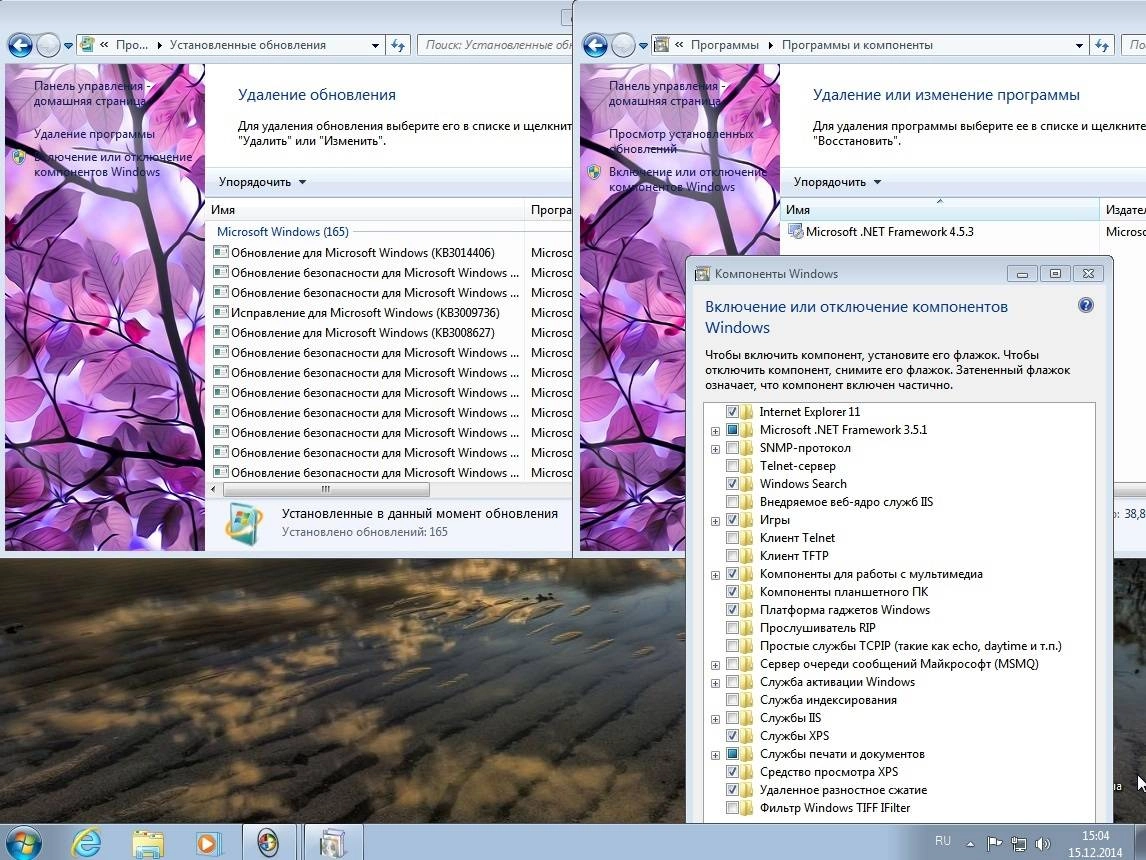Enable Клиент Telnet checkbox
The image size is (1146, 860).
click(x=732, y=537)
